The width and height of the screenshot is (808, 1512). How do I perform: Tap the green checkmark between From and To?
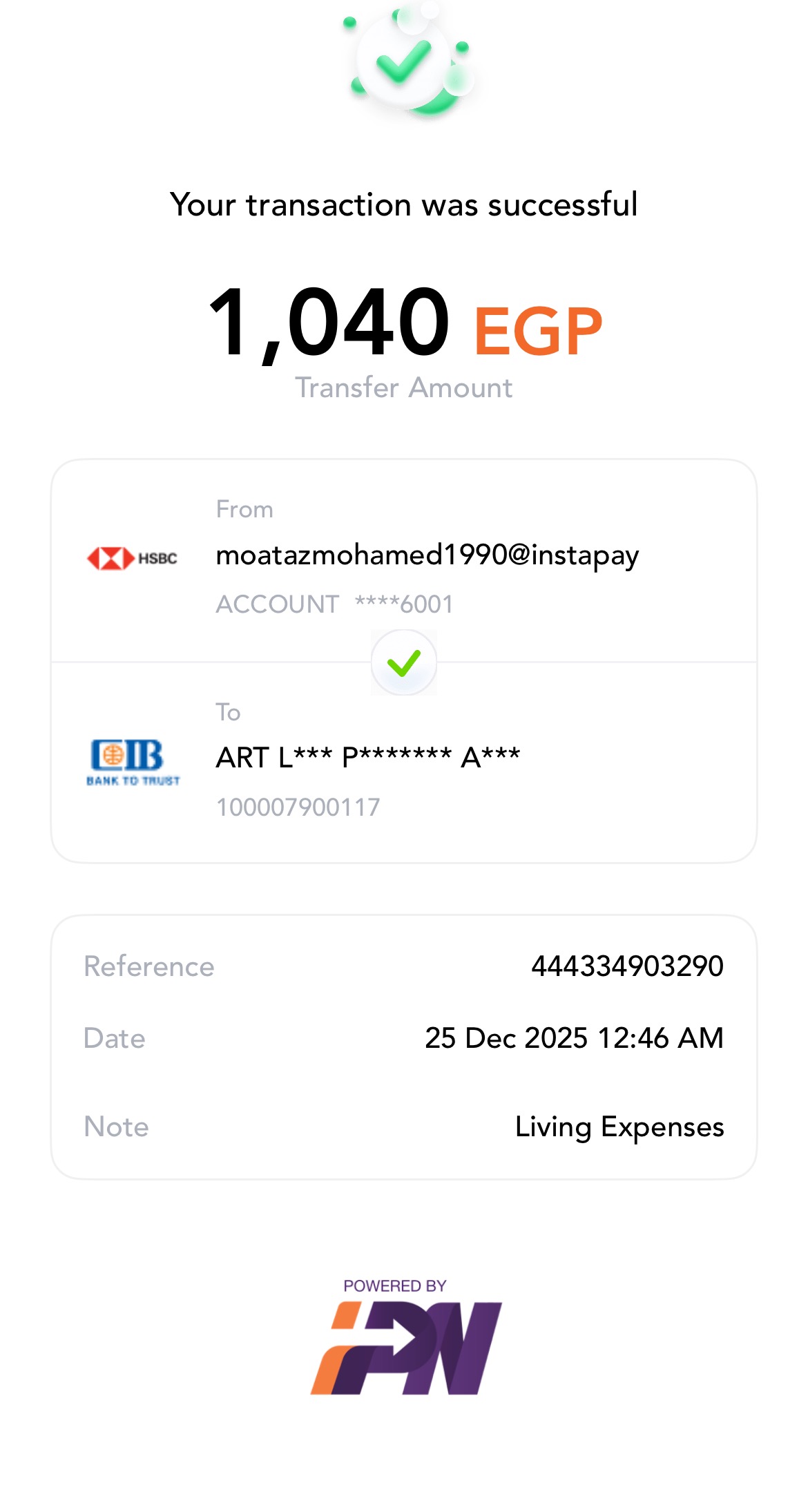click(x=404, y=662)
